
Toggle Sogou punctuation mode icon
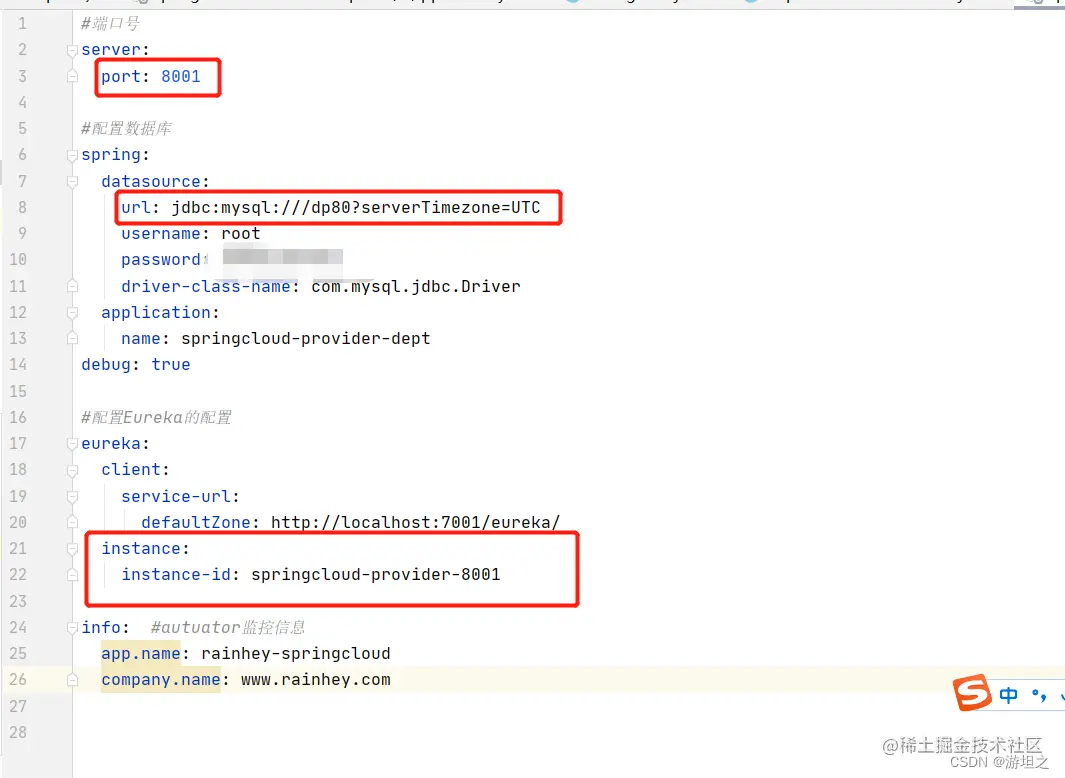[1039, 695]
